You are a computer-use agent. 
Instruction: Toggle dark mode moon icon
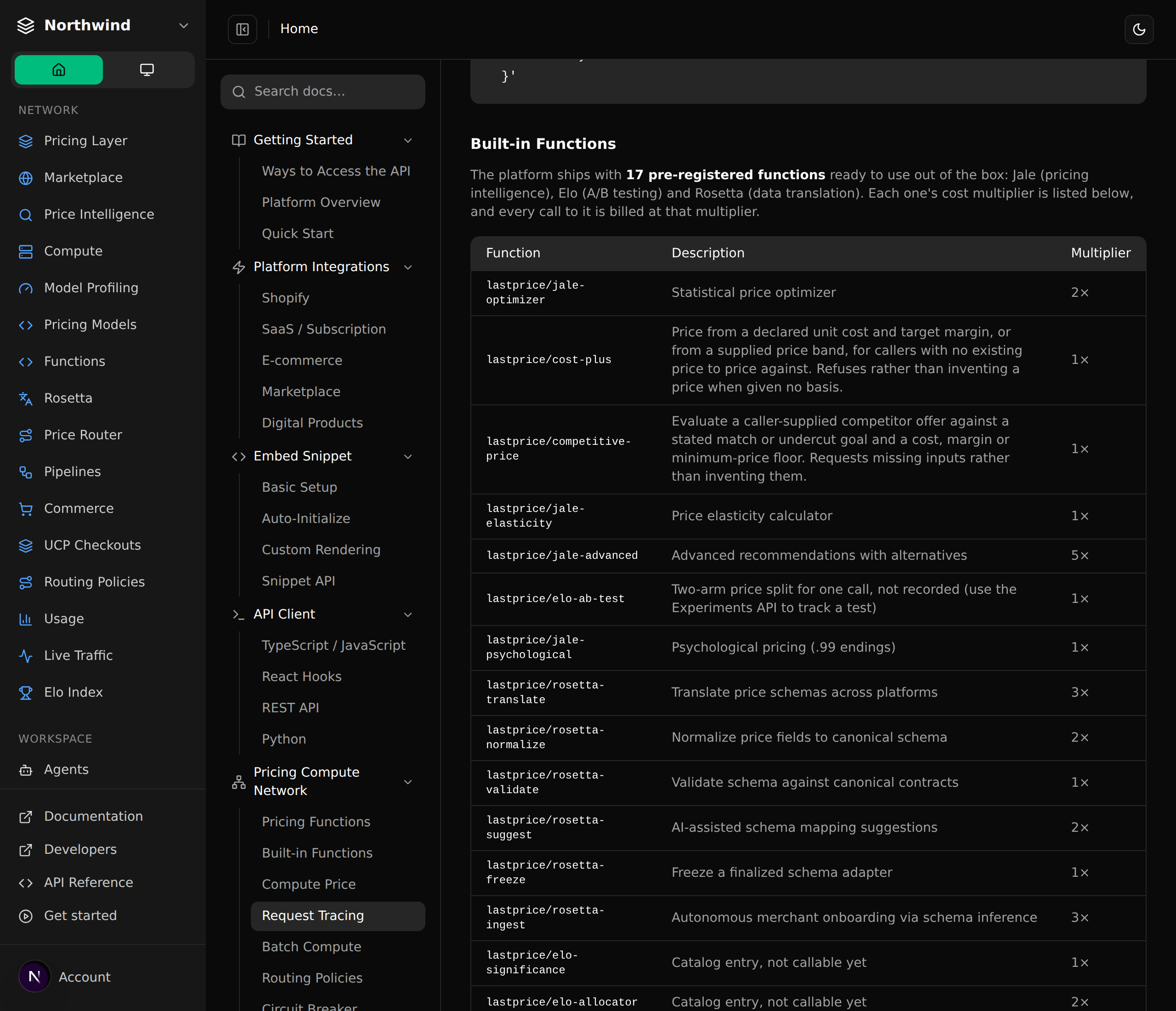[1138, 29]
